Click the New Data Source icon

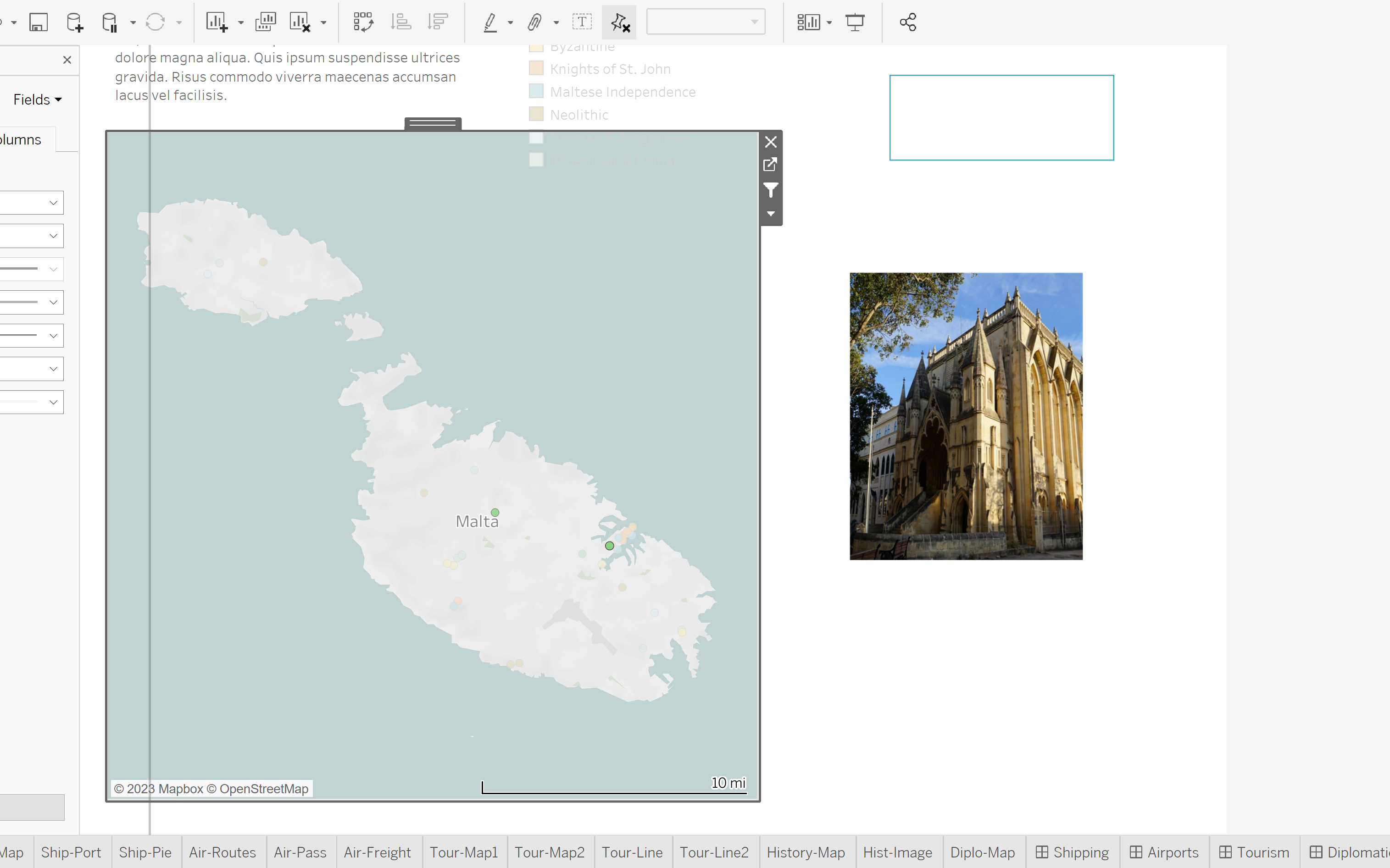point(74,22)
